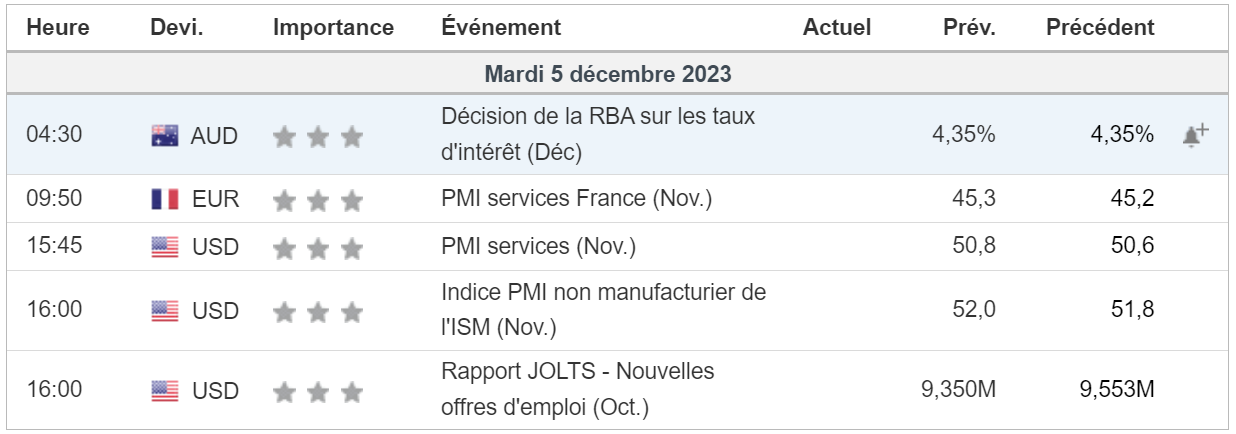Screen dimensions: 1236x434
Task: Click the importance stars for the RBA decision
Action: [x=318, y=136]
